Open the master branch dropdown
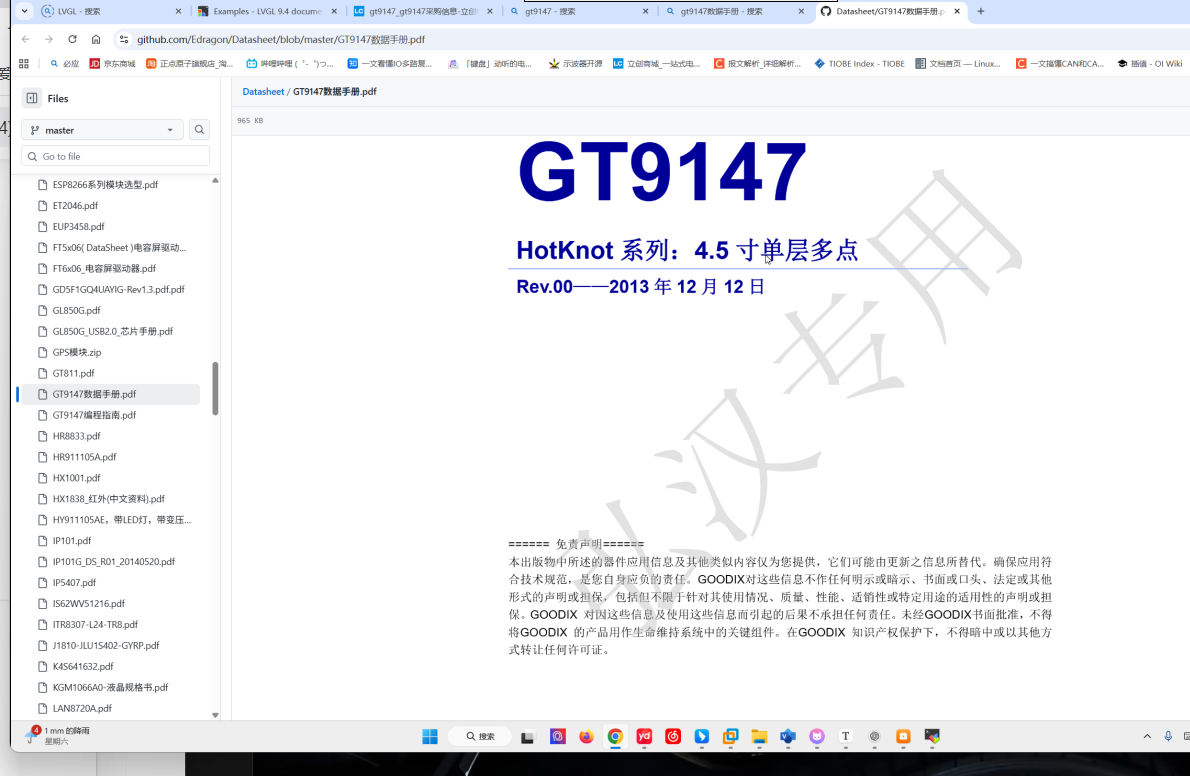Screen dimensions: 1190x776 [x=102, y=130]
